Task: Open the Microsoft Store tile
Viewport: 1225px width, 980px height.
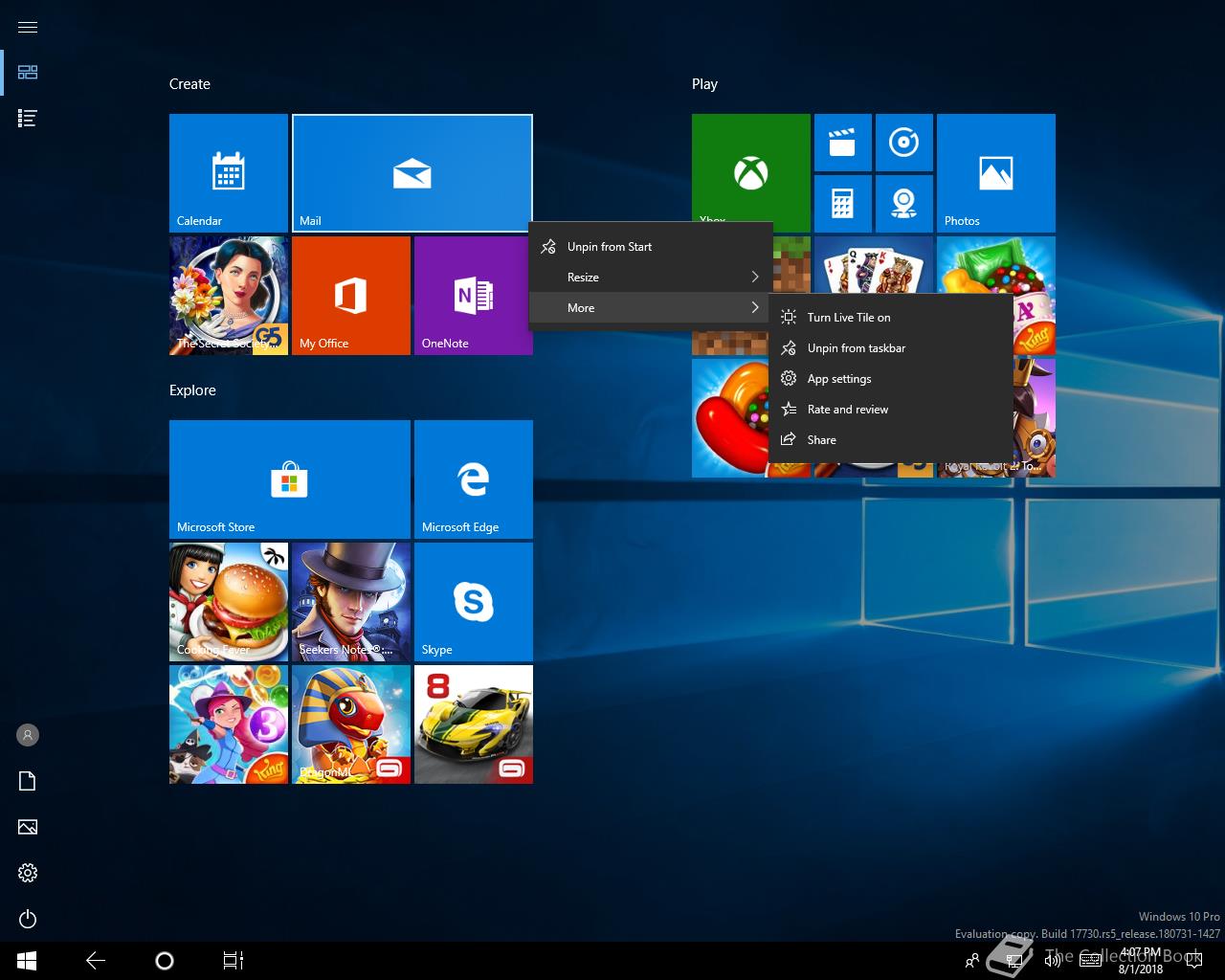Action: [290, 479]
